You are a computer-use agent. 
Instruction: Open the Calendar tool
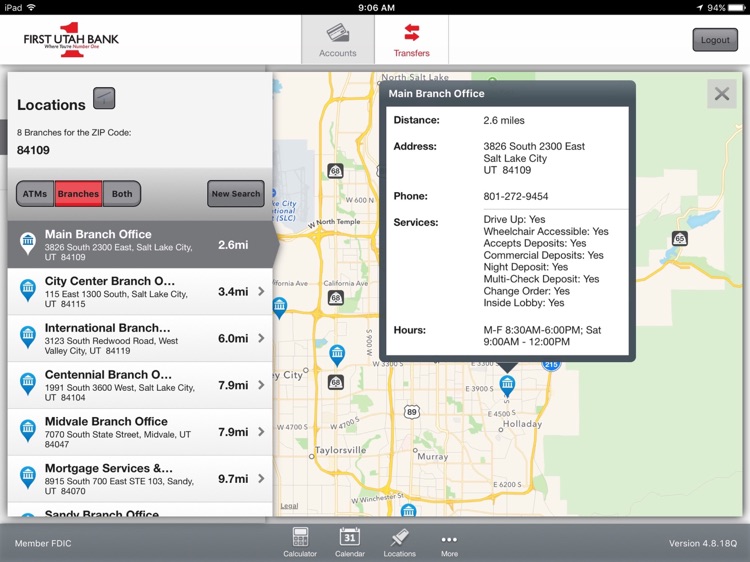click(x=350, y=542)
